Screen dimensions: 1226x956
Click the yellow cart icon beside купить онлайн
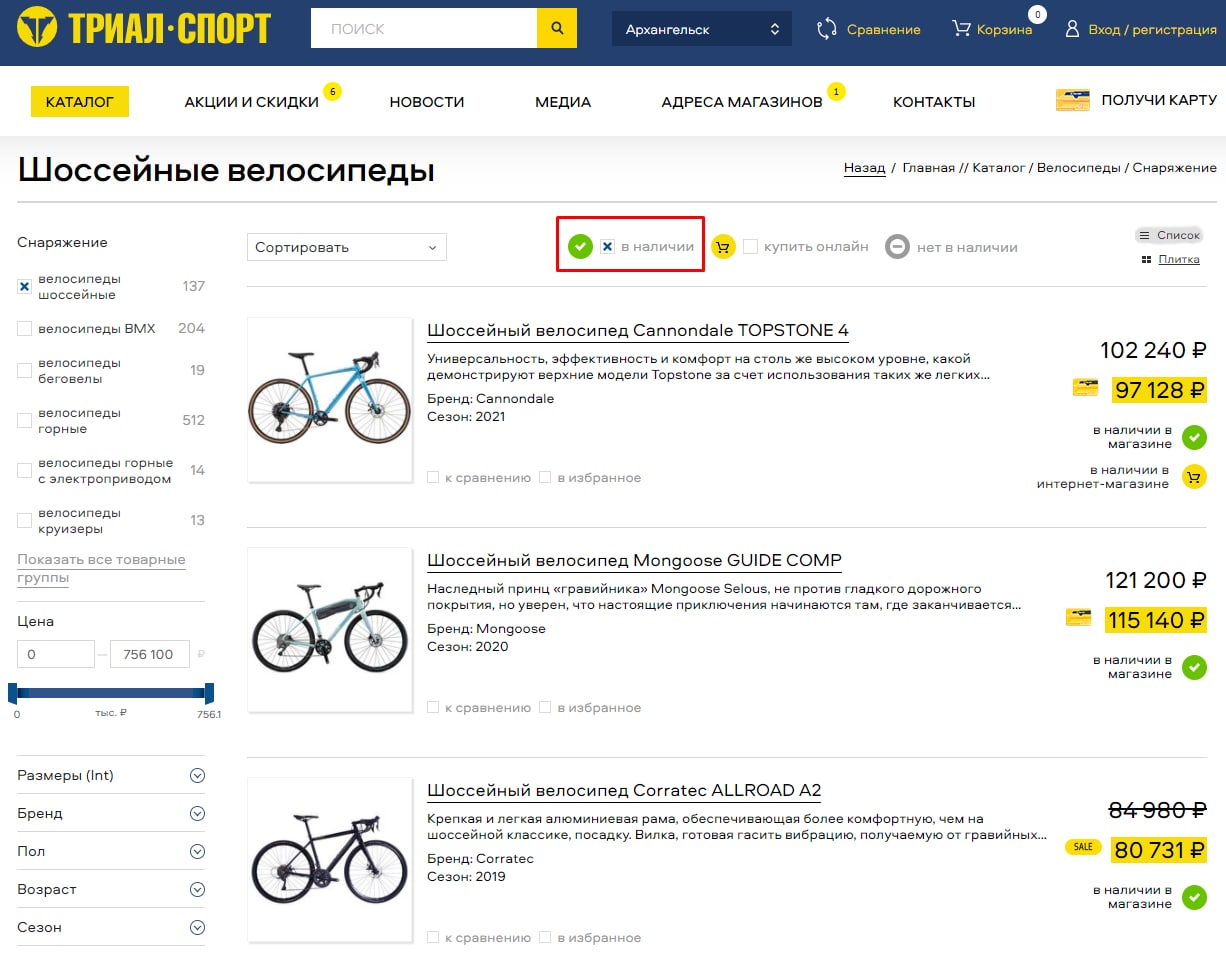tap(723, 246)
